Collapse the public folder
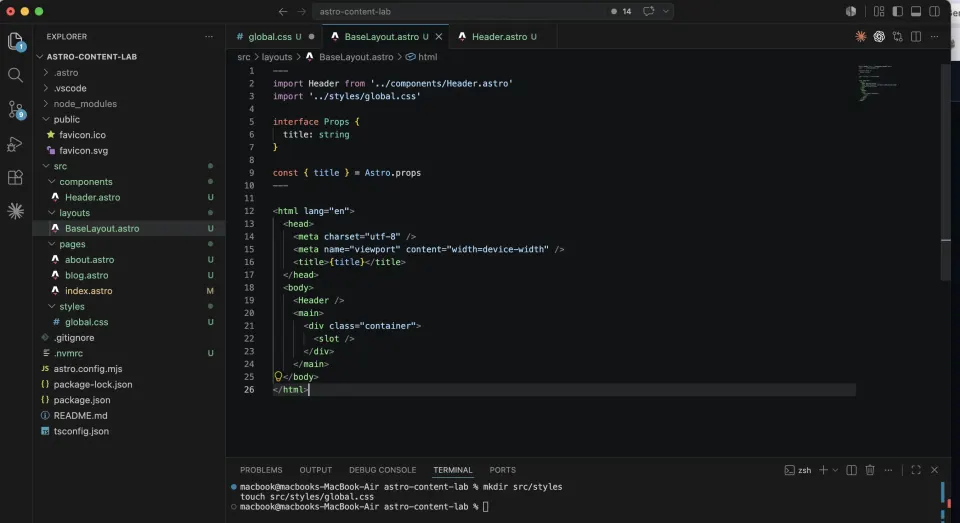Screen dimensions: 960x523 (x=129, y=119)
